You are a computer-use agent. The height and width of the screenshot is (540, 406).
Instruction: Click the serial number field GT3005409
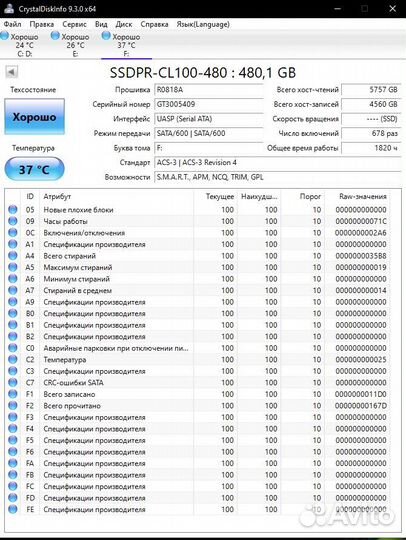pos(209,104)
